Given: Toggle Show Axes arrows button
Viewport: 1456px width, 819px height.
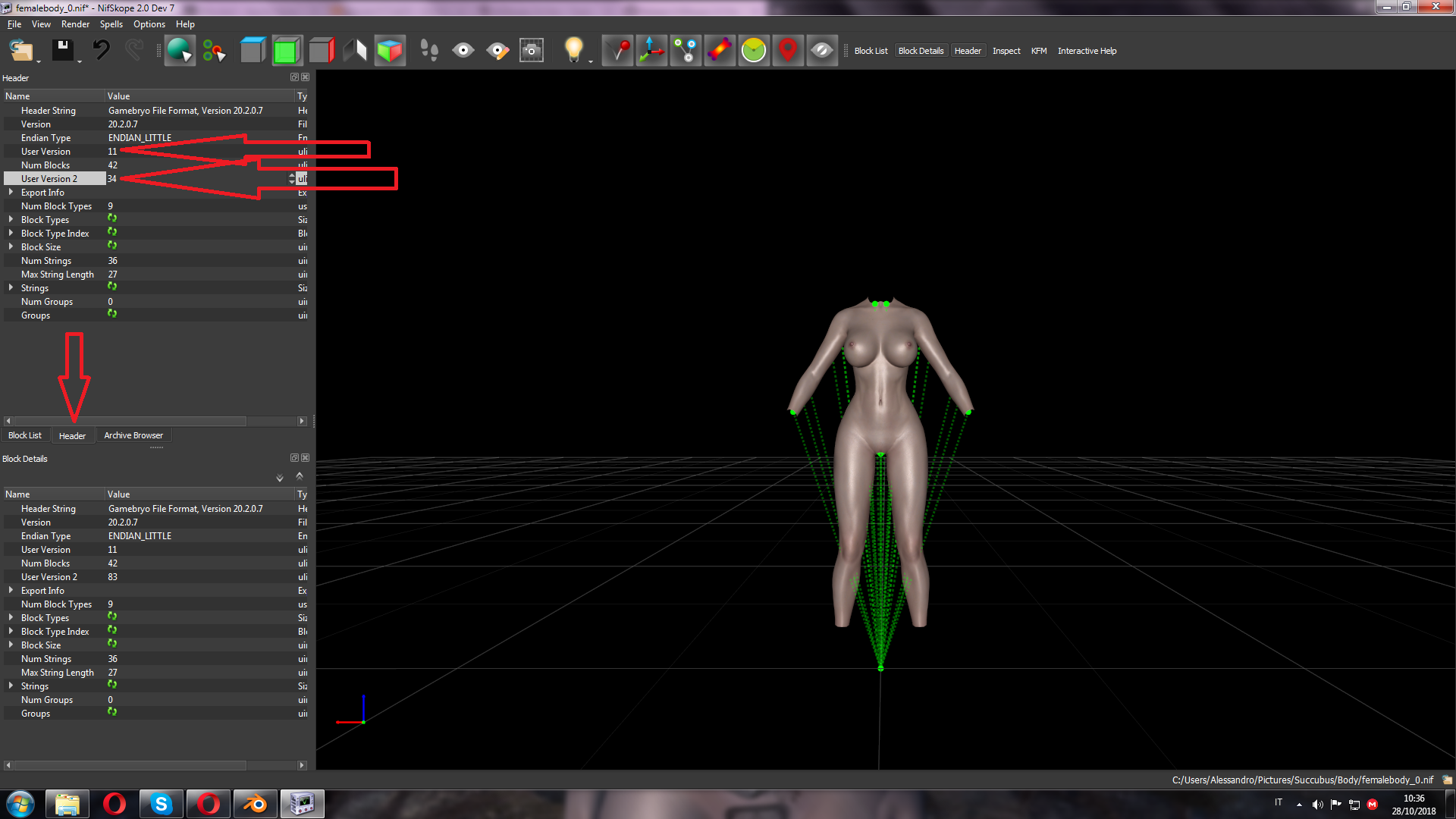Looking at the screenshot, I should 651,51.
